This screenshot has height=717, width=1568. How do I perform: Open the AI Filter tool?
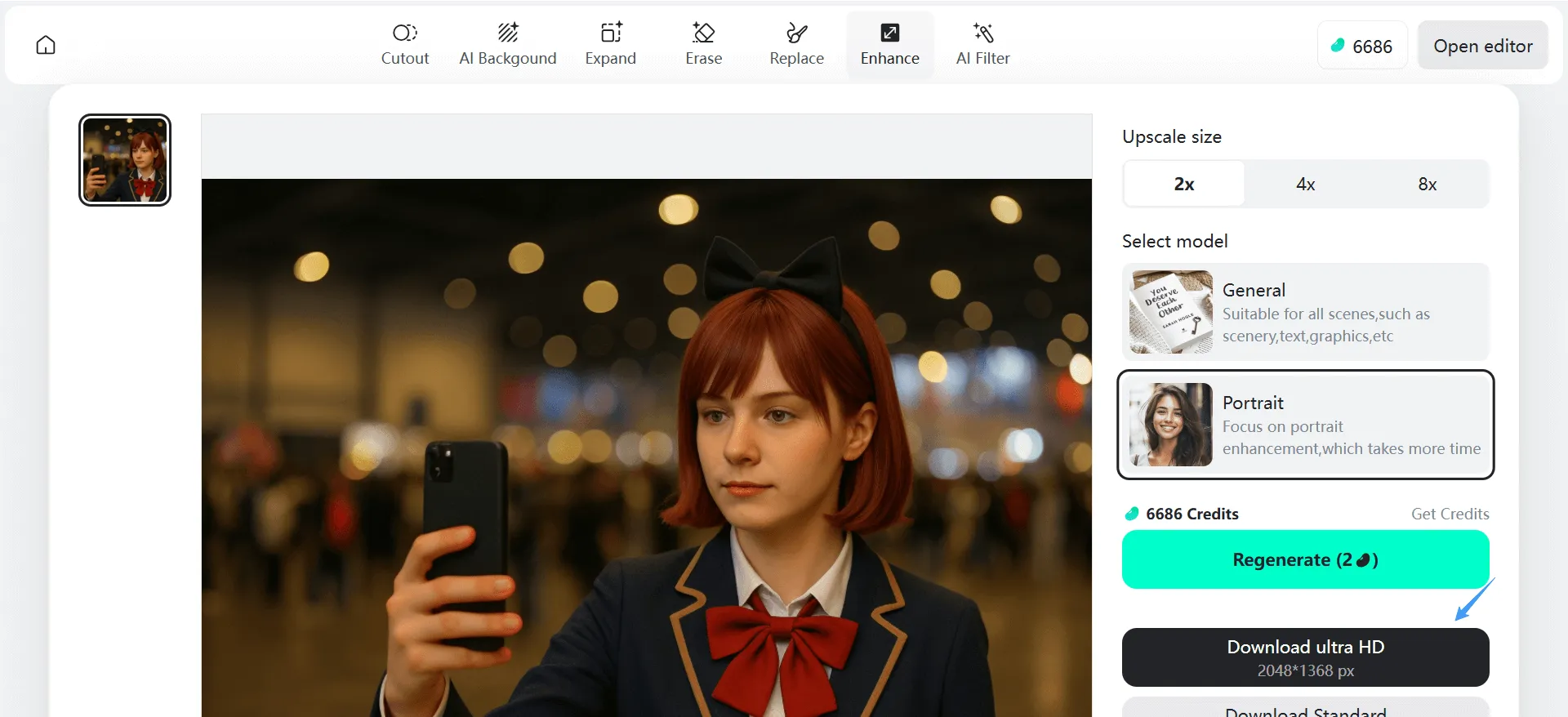tap(982, 45)
